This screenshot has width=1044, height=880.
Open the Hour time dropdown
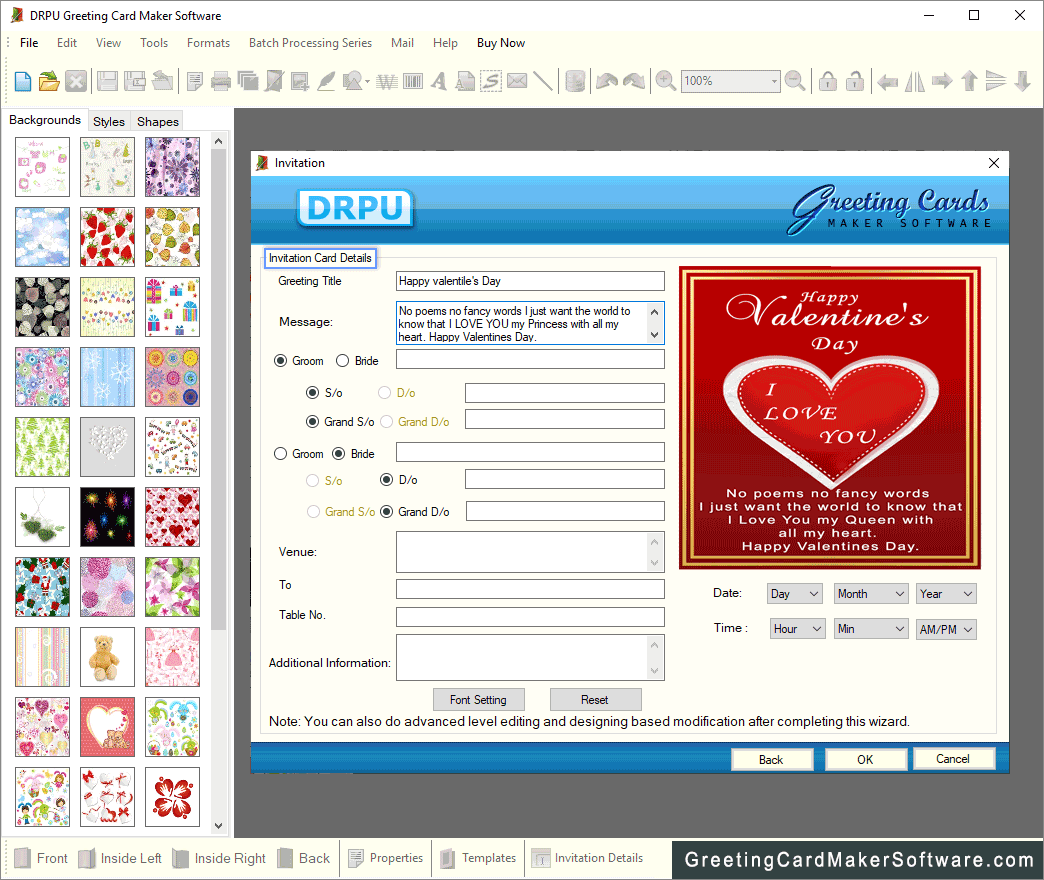point(798,629)
